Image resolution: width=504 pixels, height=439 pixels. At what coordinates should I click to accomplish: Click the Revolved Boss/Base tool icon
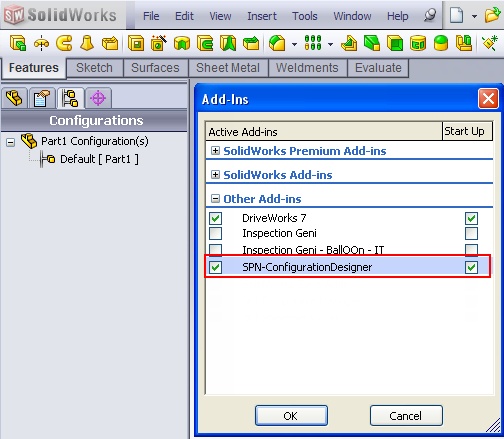tap(41, 43)
